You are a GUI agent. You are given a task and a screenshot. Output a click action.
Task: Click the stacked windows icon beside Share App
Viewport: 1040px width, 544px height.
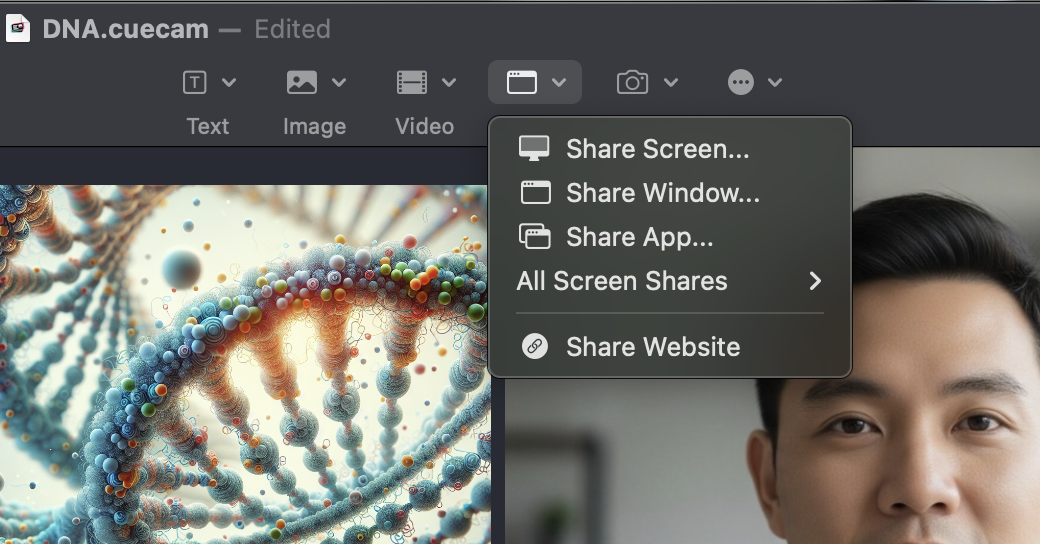click(535, 237)
